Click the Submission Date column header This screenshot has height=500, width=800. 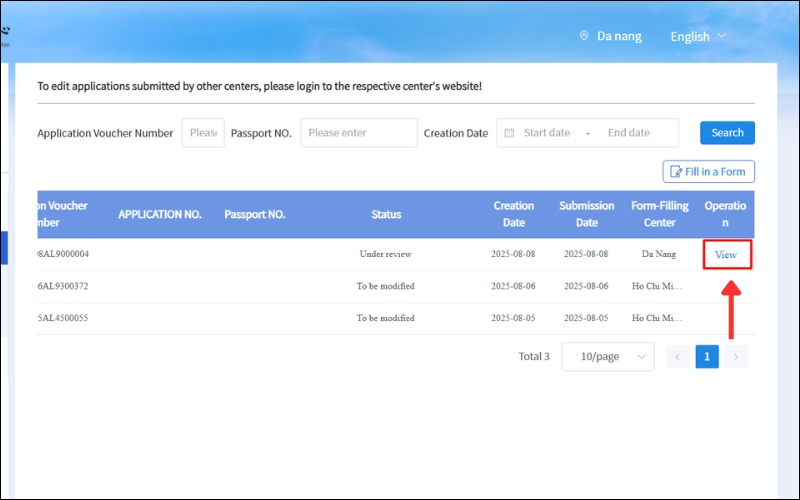coord(587,214)
